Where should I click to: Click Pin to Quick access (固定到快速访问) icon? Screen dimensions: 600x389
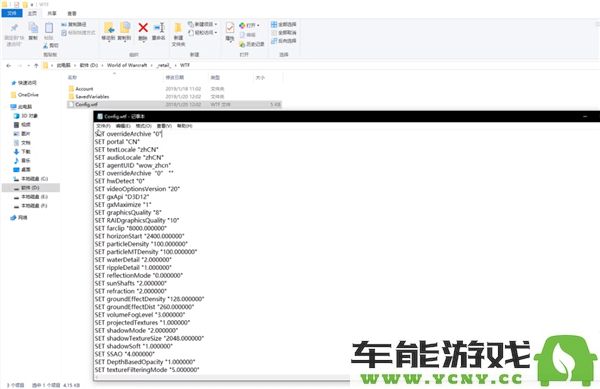tap(14, 28)
